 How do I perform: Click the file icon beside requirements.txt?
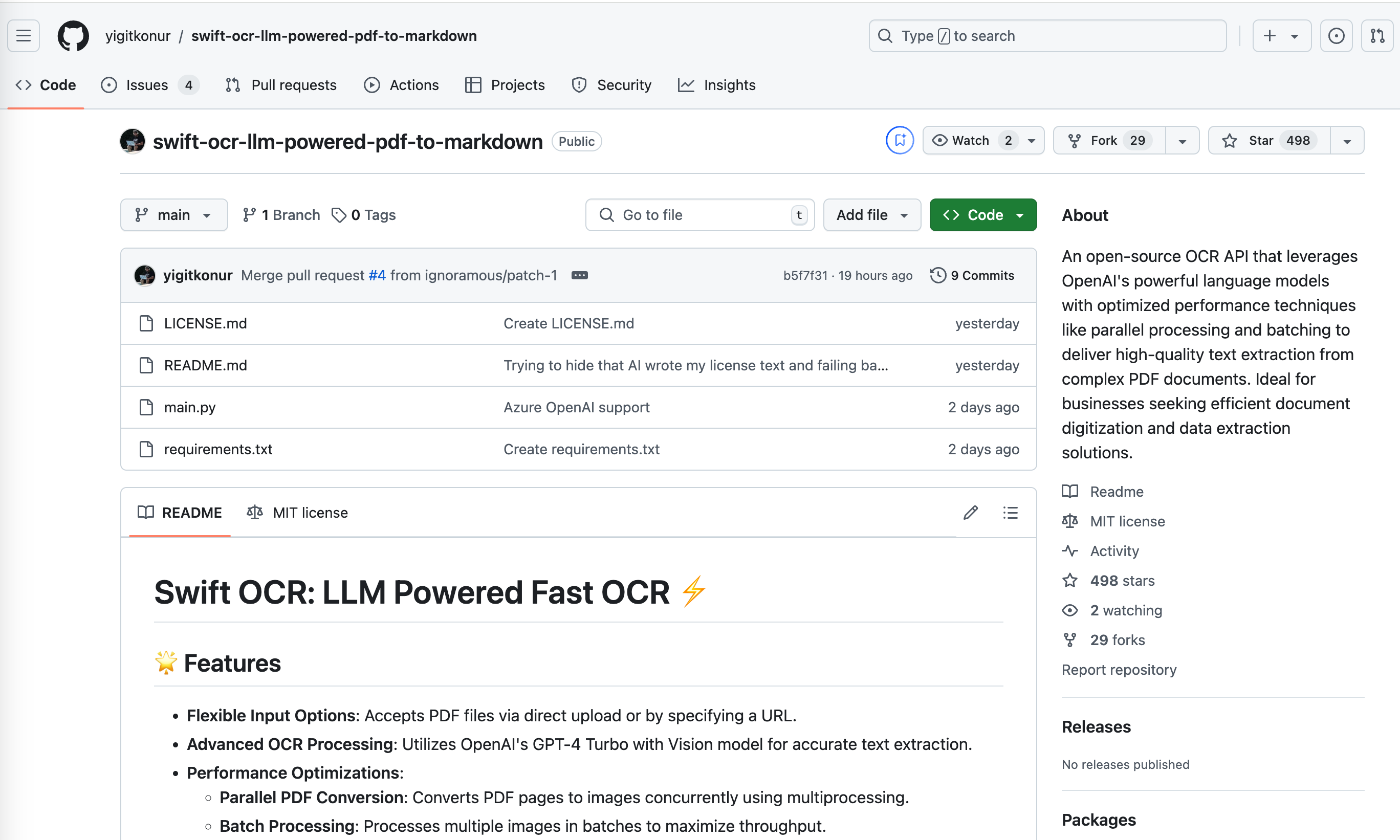pyautogui.click(x=146, y=449)
